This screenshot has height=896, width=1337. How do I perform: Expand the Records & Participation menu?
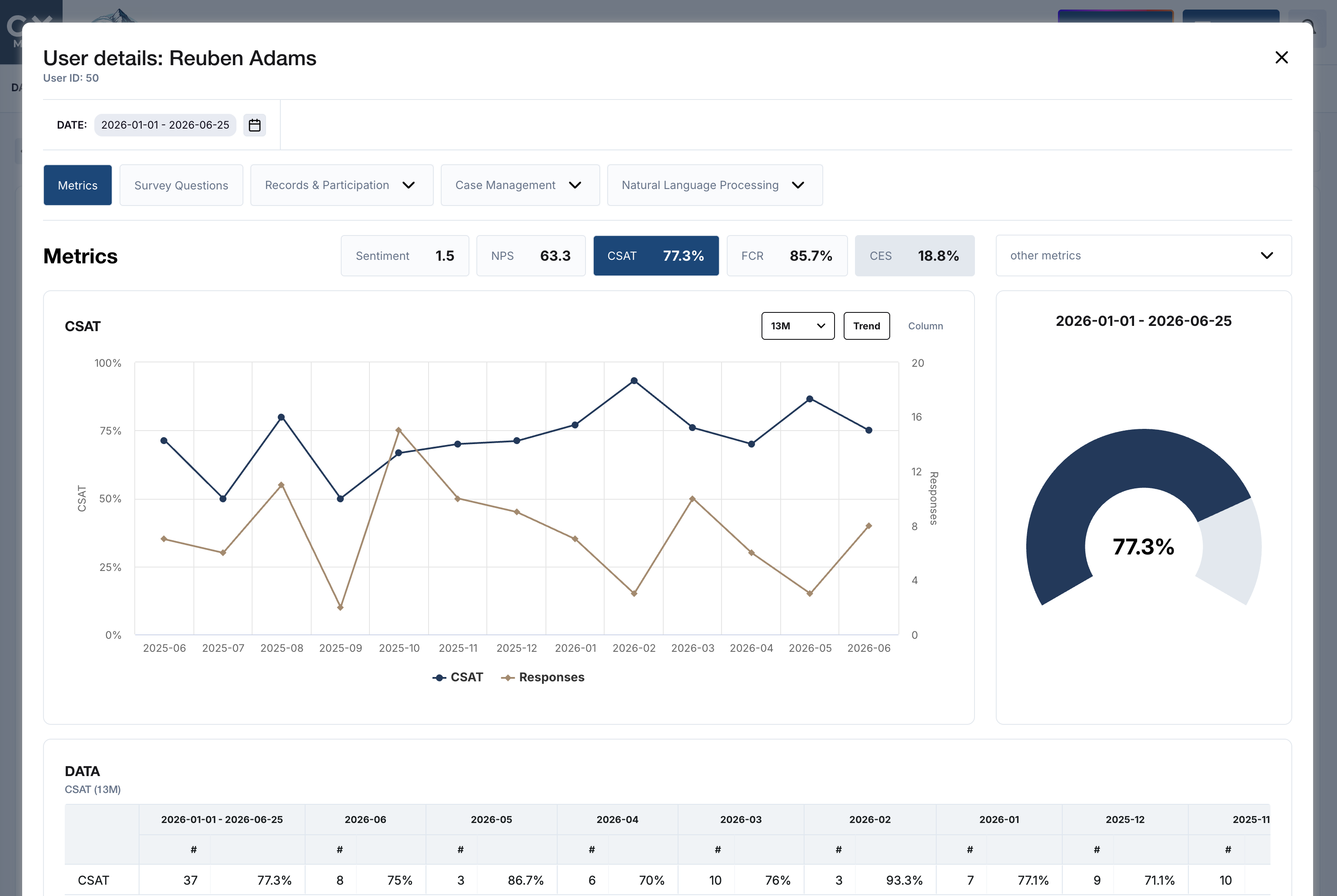(342, 185)
